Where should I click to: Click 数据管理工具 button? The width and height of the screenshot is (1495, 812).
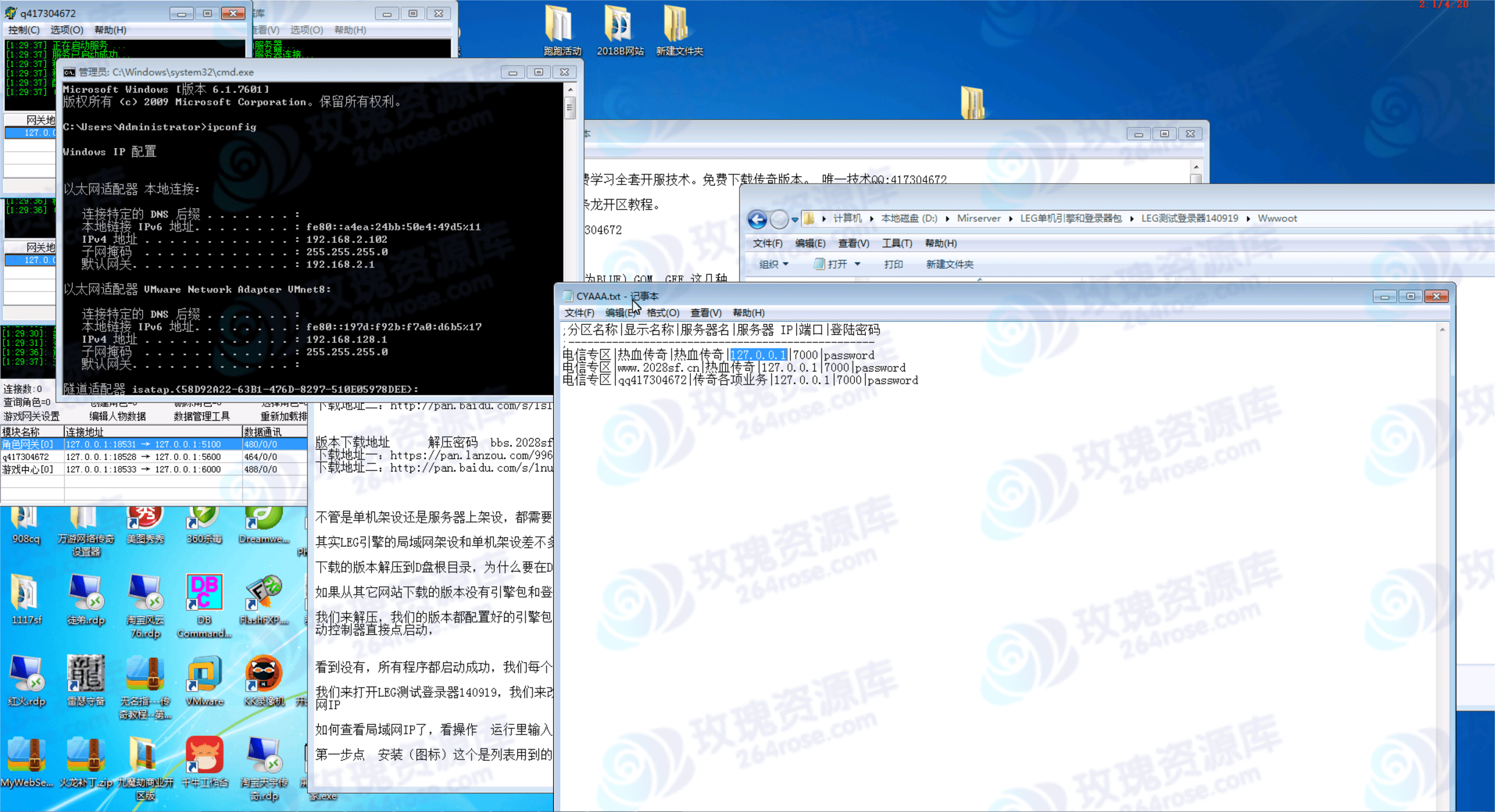[202, 416]
